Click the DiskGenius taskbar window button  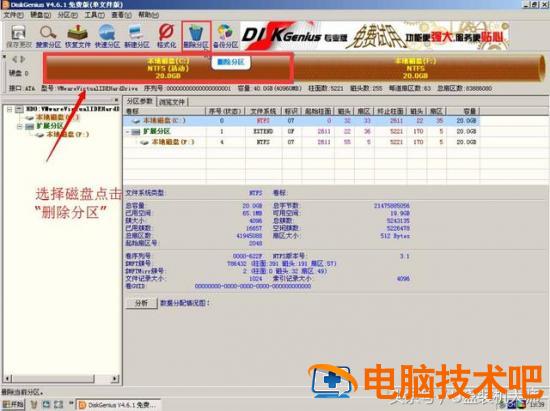click(119, 405)
